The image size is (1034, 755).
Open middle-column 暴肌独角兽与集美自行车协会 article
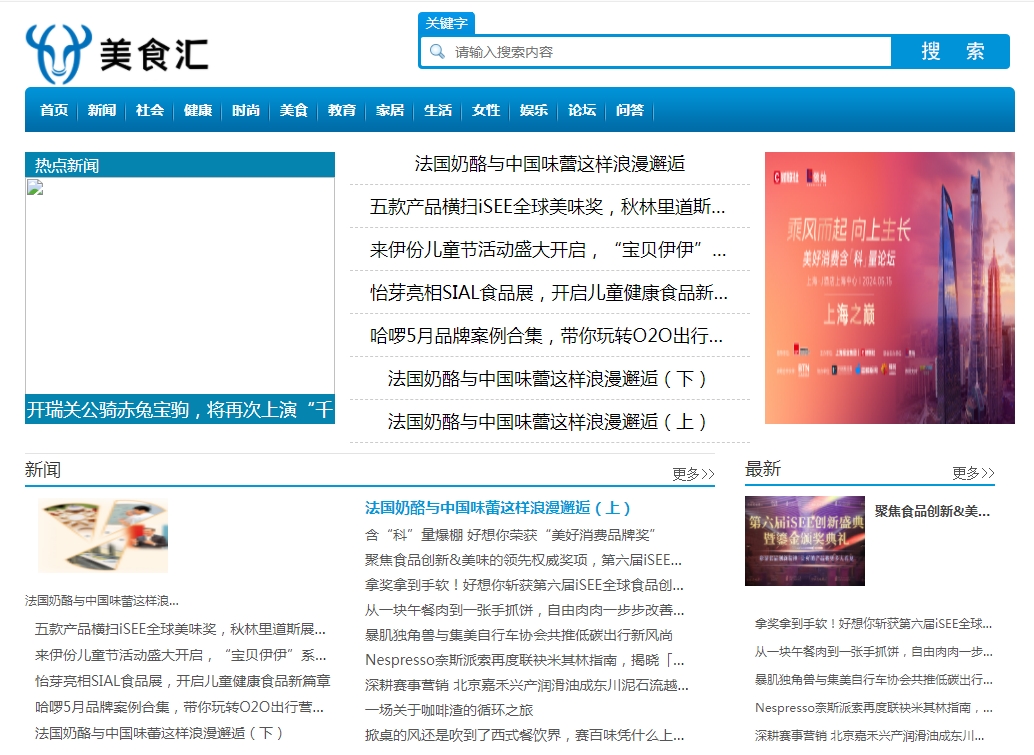pos(518,635)
